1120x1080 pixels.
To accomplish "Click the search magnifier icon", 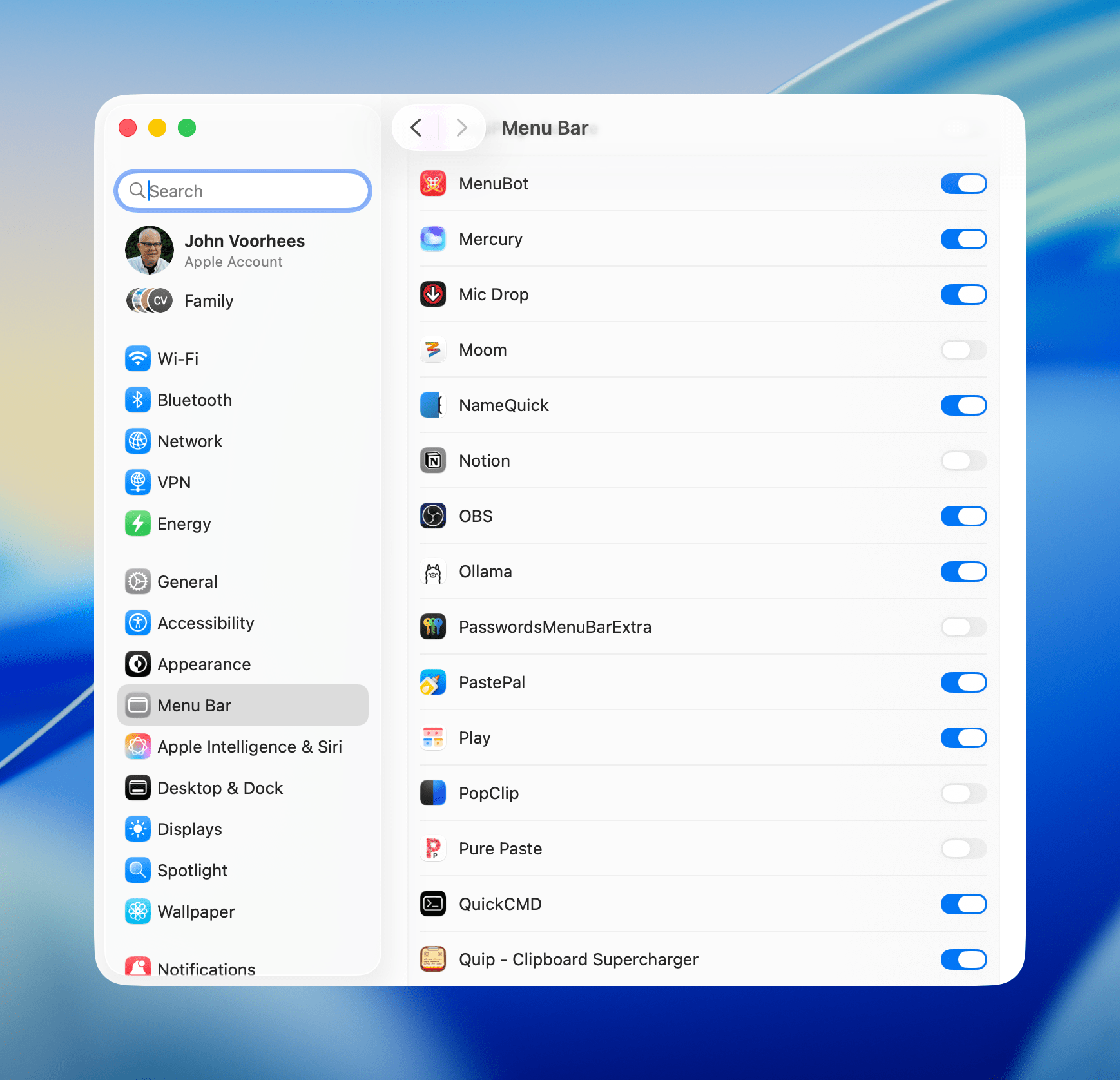I will (x=137, y=191).
